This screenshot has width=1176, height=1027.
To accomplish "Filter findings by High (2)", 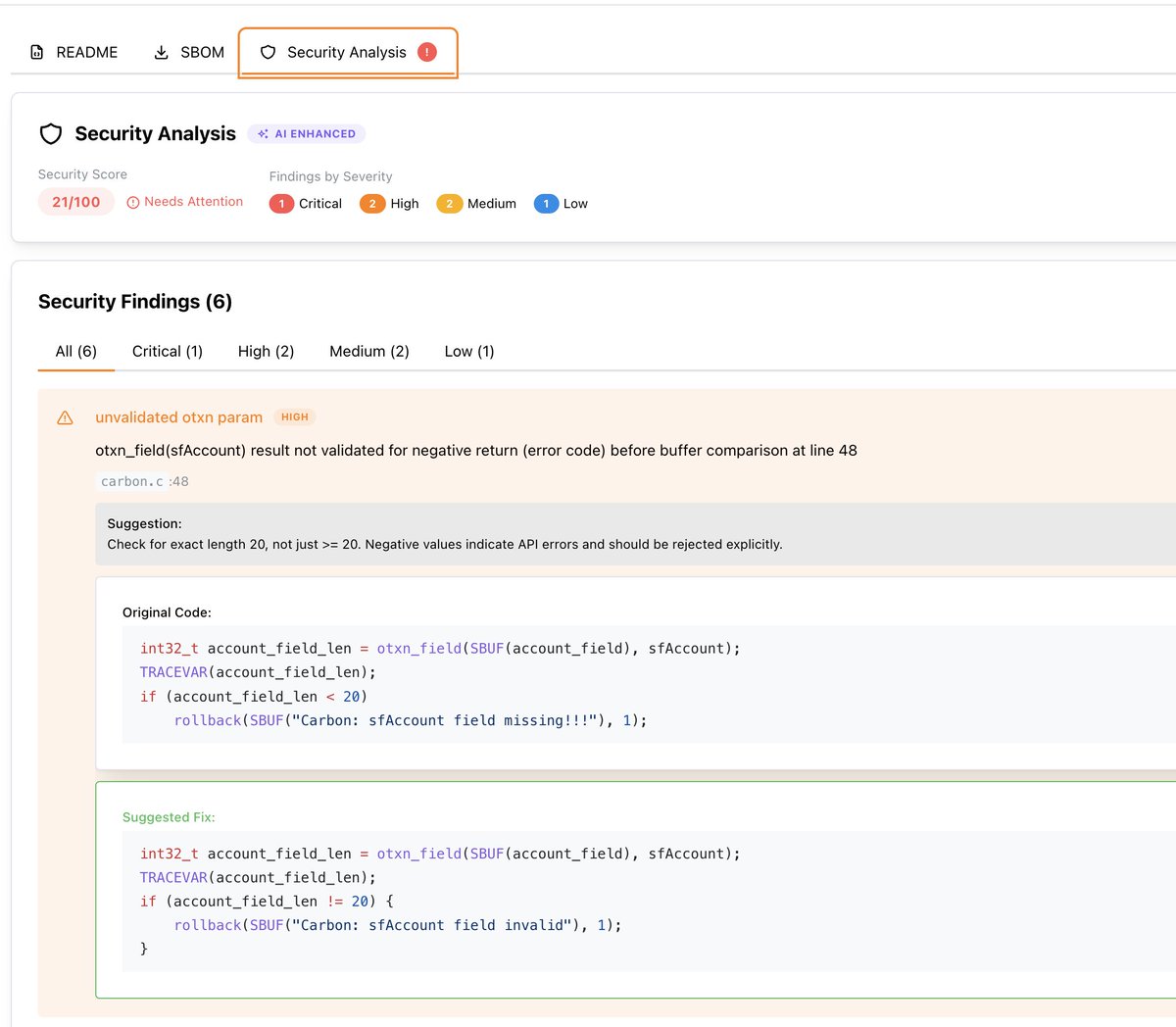I will [x=266, y=351].
